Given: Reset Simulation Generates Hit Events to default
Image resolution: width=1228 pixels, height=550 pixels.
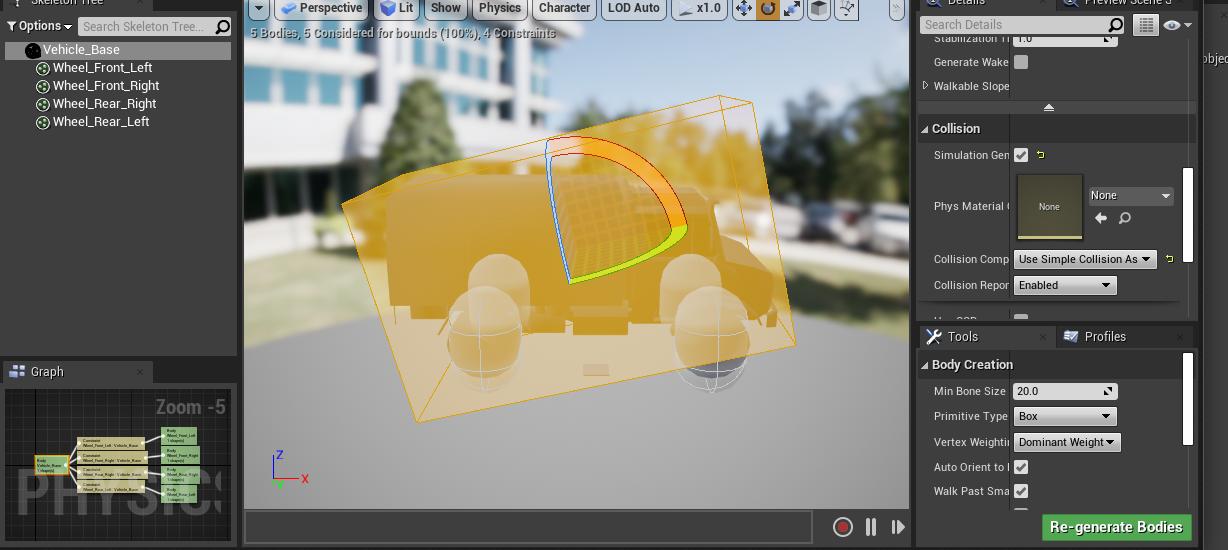Looking at the screenshot, I should [x=1041, y=155].
